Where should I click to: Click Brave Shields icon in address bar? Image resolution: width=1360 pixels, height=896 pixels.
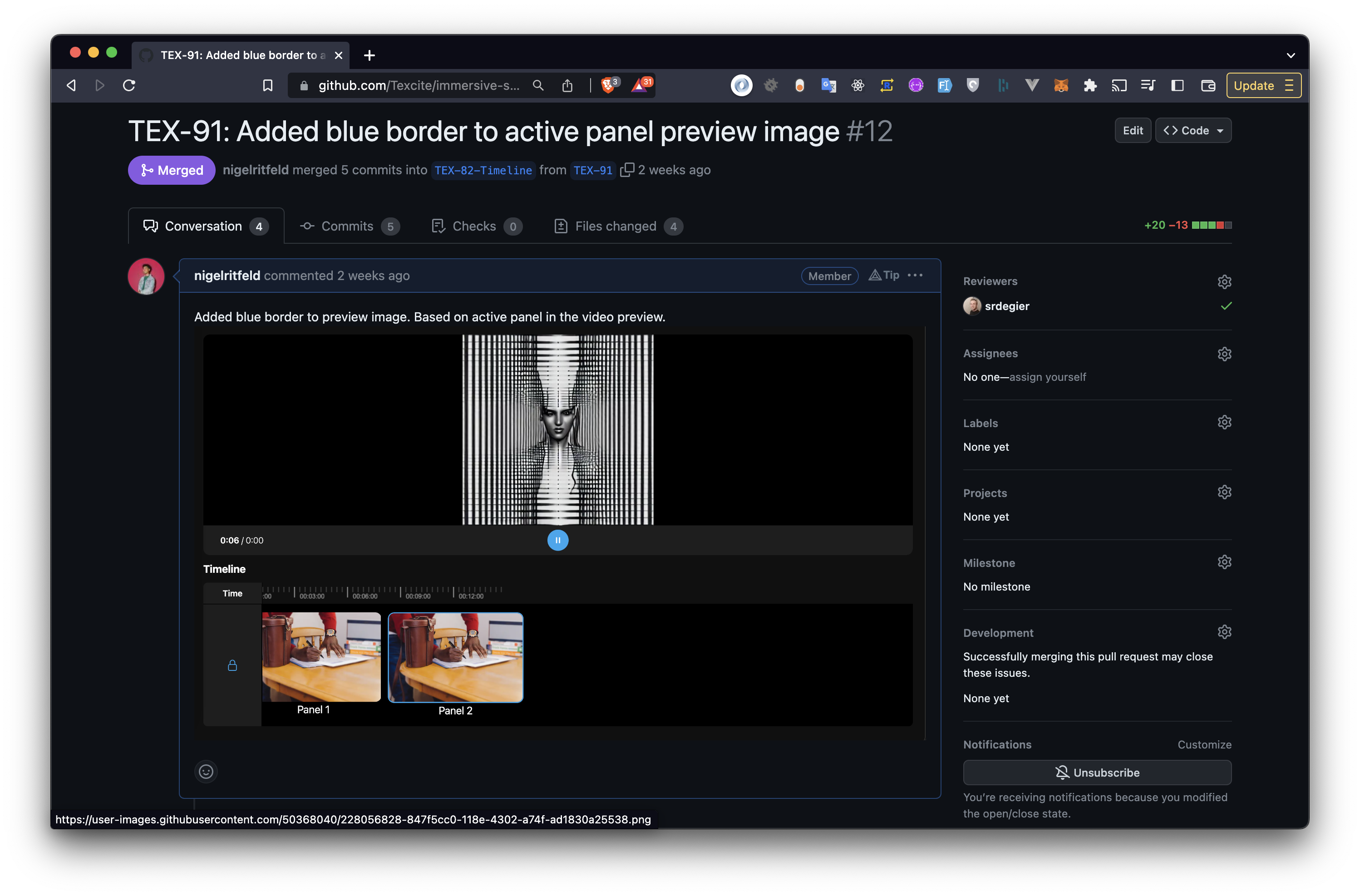click(x=609, y=85)
